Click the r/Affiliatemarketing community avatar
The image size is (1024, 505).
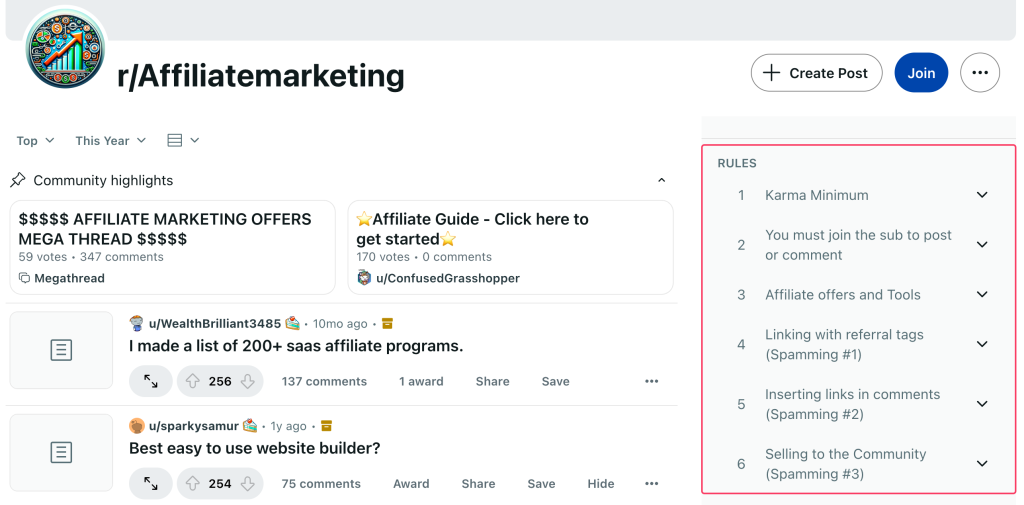[x=64, y=52]
